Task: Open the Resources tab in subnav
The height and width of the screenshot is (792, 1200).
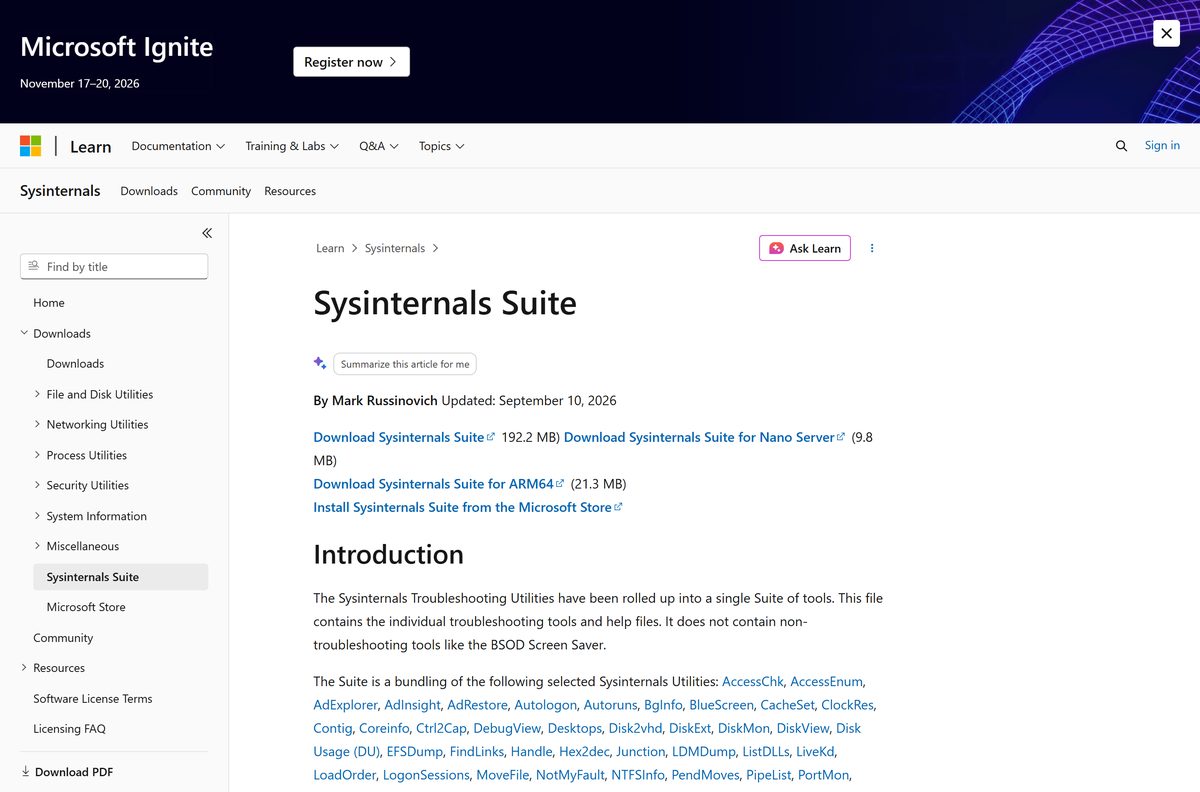Action: 290,191
